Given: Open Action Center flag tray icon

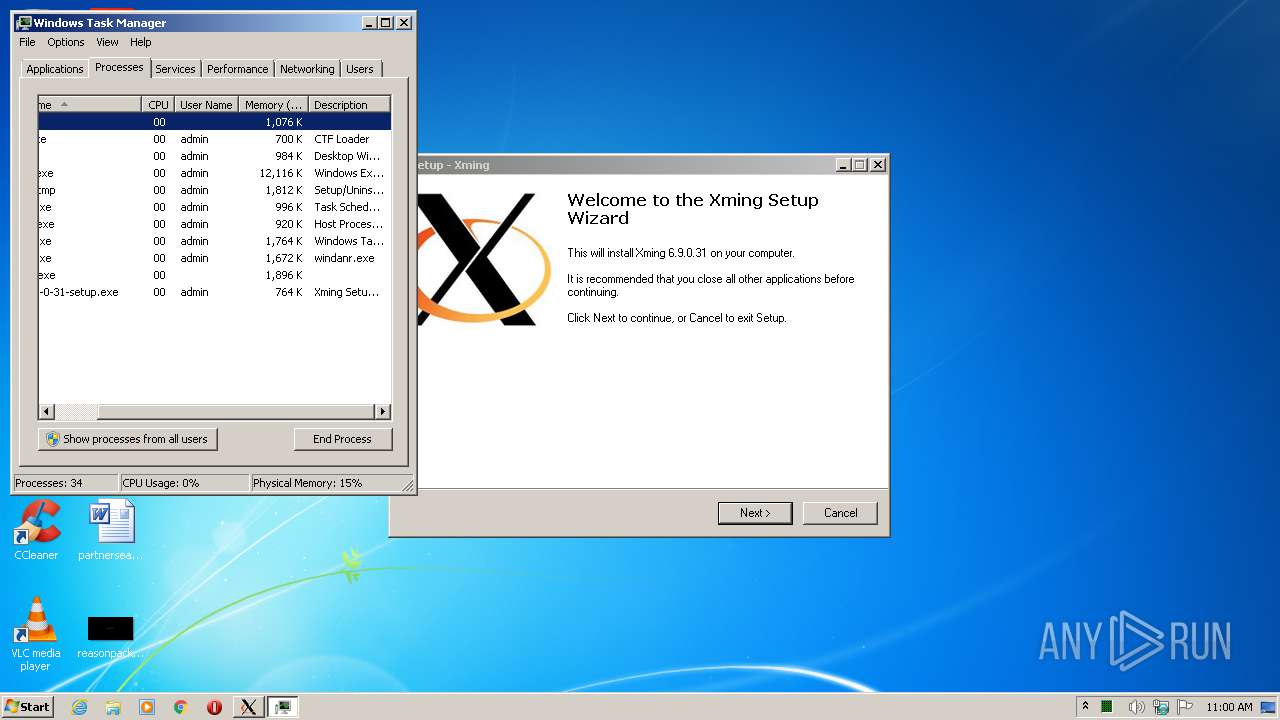Looking at the screenshot, I should click(1185, 707).
